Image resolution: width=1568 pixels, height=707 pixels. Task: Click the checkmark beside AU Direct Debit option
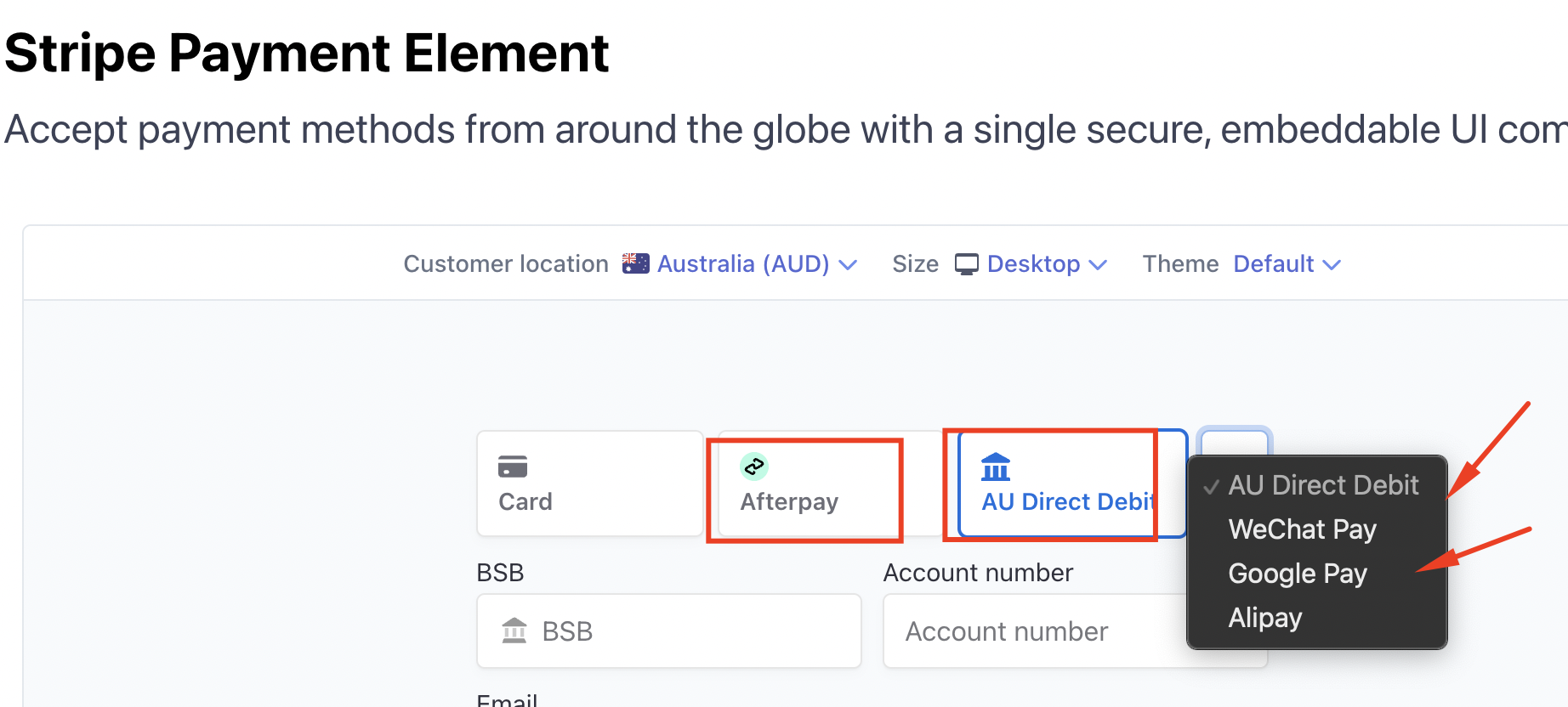click(x=1211, y=486)
